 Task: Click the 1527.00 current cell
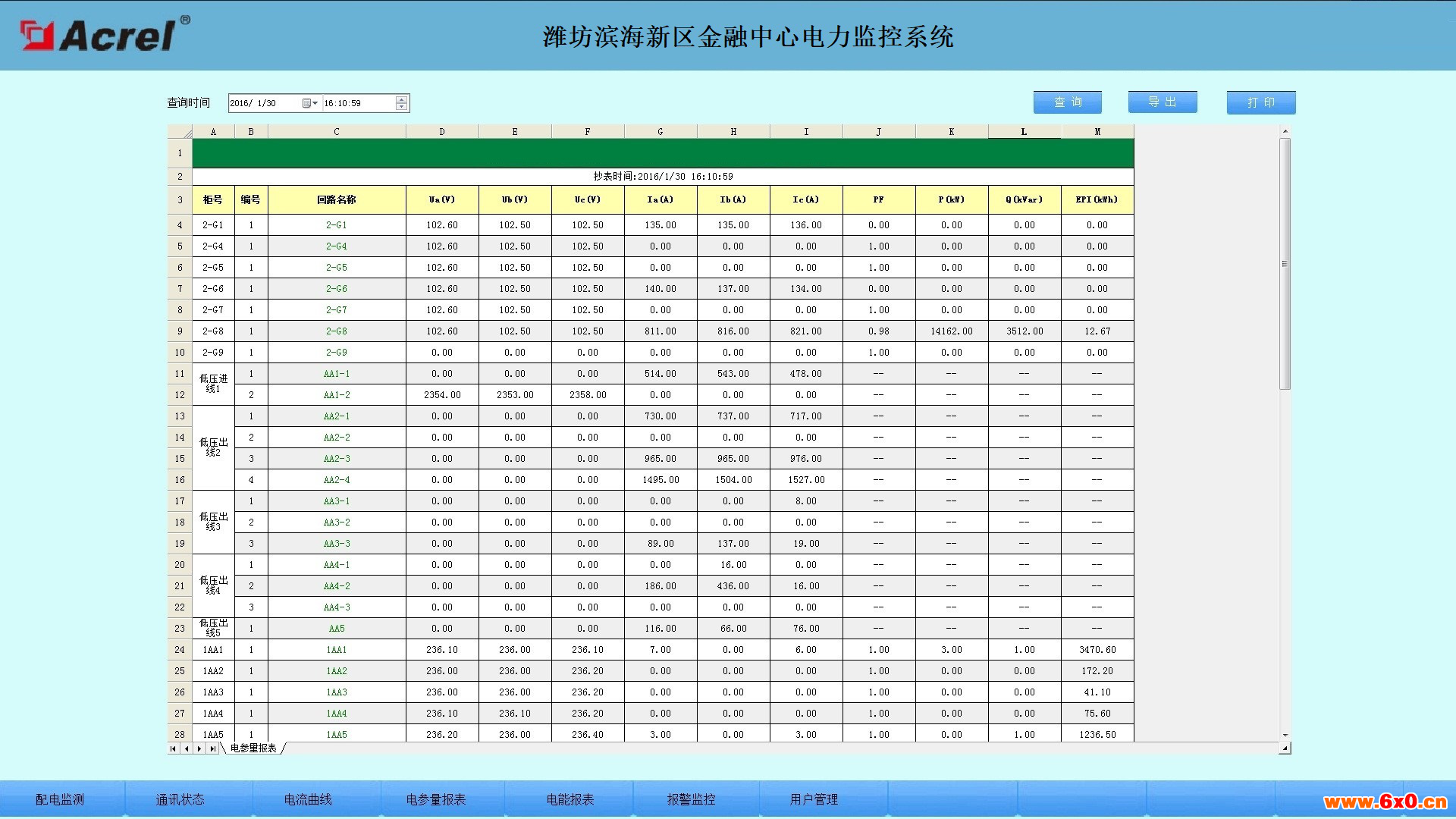tap(806, 480)
